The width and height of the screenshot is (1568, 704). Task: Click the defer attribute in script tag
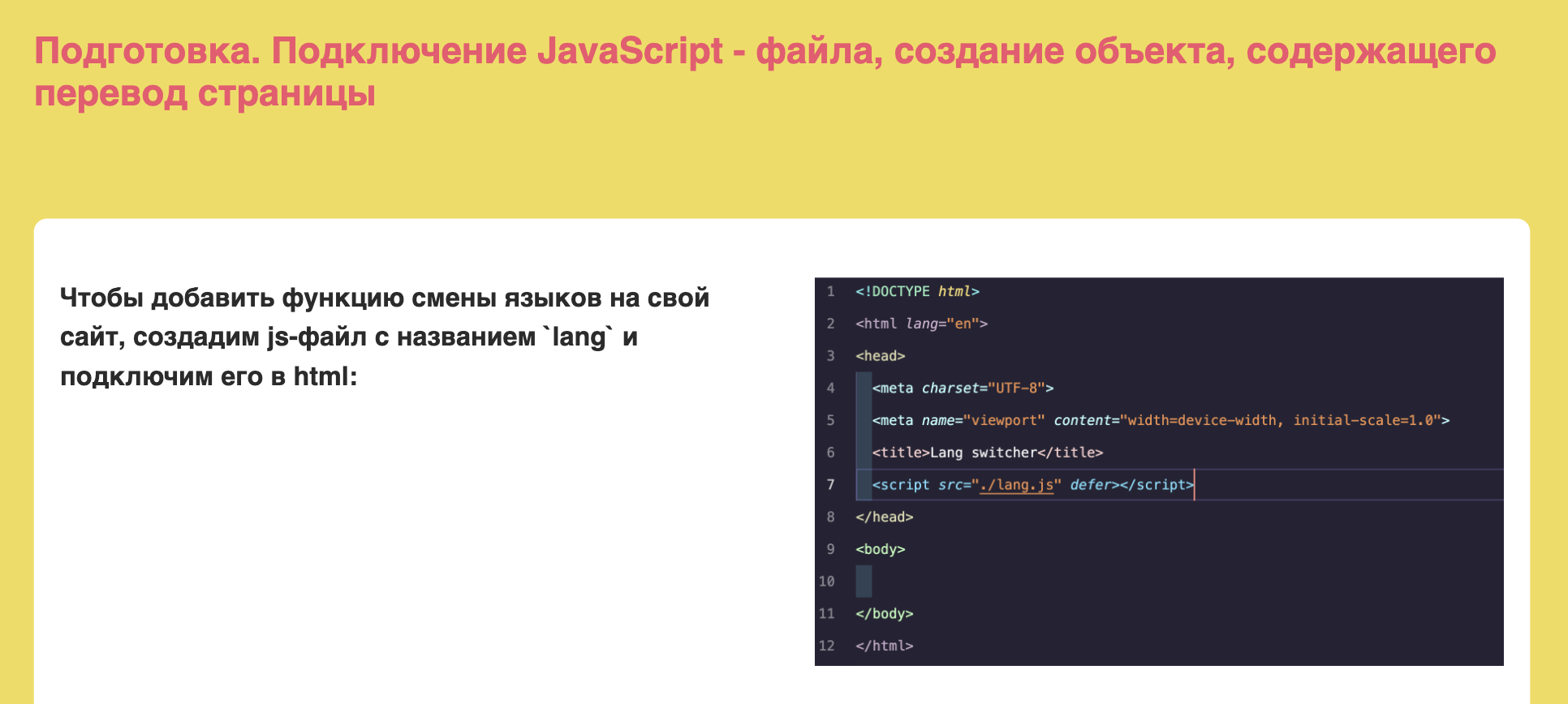(x=1089, y=485)
